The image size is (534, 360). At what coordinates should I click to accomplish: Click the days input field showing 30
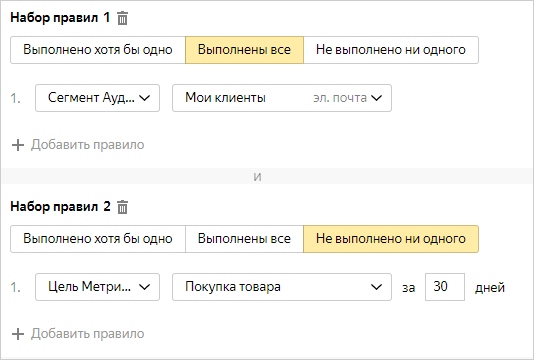pos(445,287)
